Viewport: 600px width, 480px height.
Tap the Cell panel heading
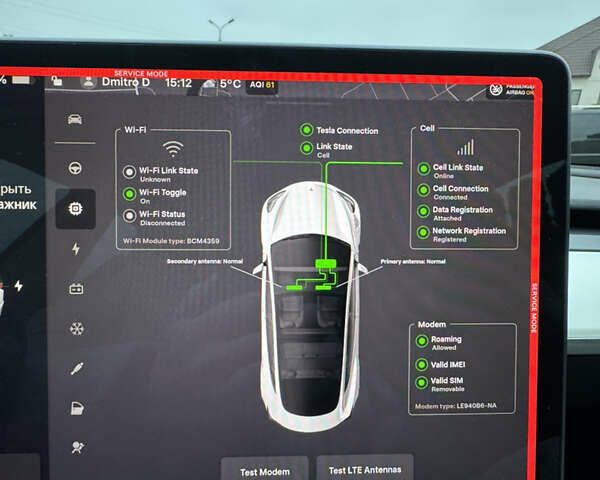coord(427,128)
